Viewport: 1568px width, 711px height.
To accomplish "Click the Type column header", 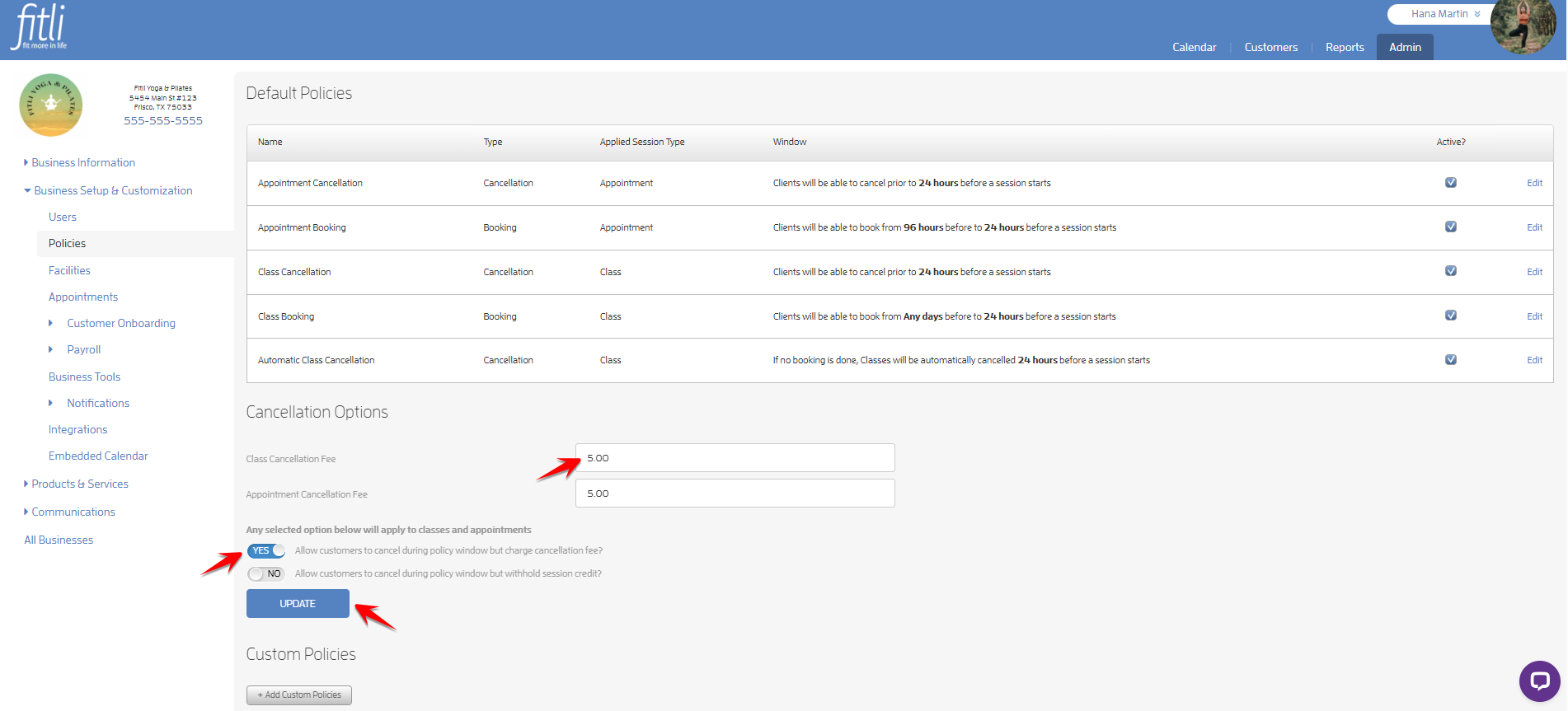I will pos(492,142).
